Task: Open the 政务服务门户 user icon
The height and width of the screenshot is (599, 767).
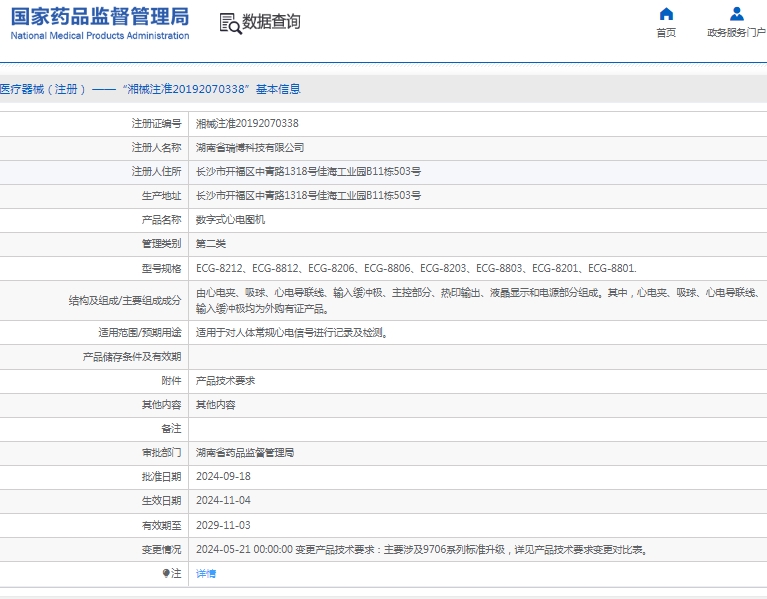Action: pyautogui.click(x=736, y=14)
